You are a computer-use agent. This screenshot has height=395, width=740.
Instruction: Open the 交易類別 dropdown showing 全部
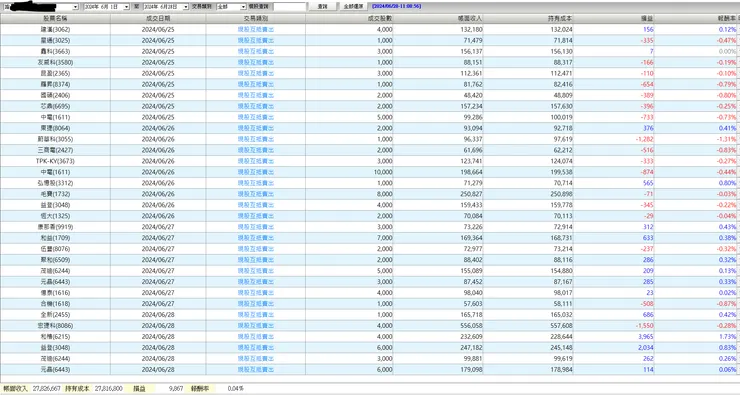click(231, 7)
